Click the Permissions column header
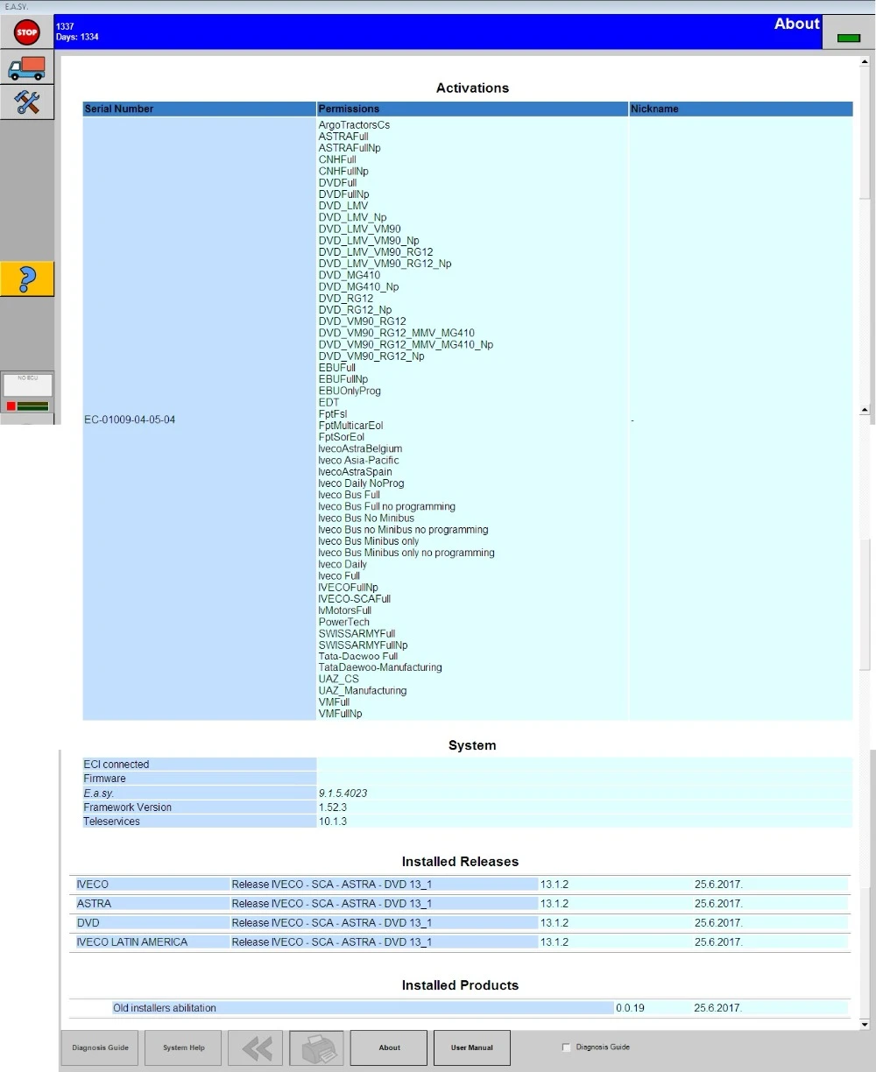Image resolution: width=876 pixels, height=1072 pixels. [x=473, y=109]
